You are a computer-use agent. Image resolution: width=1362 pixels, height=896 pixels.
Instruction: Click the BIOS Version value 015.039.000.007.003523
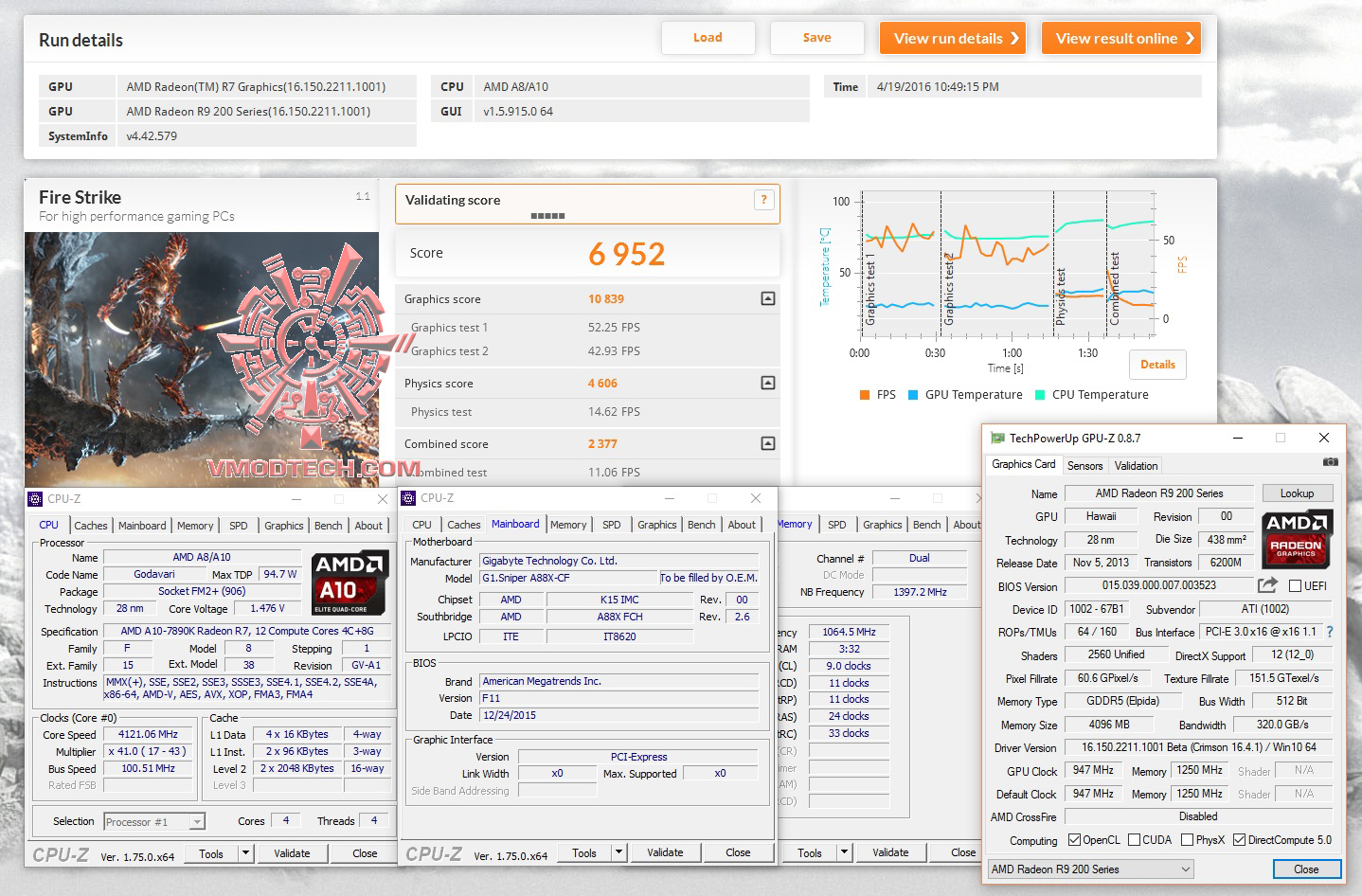1159,585
